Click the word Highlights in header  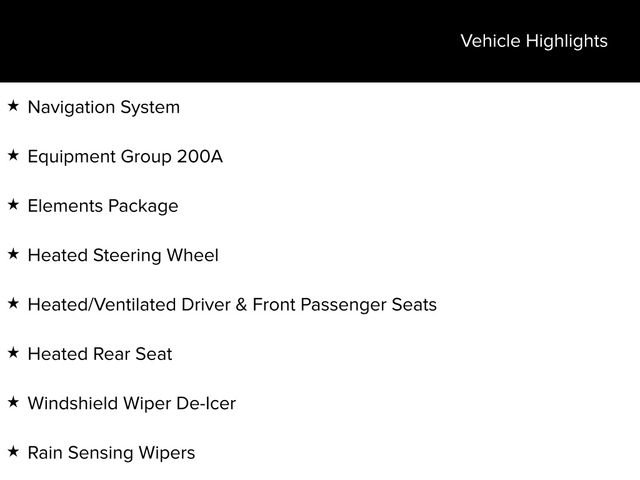[x=567, y=41]
